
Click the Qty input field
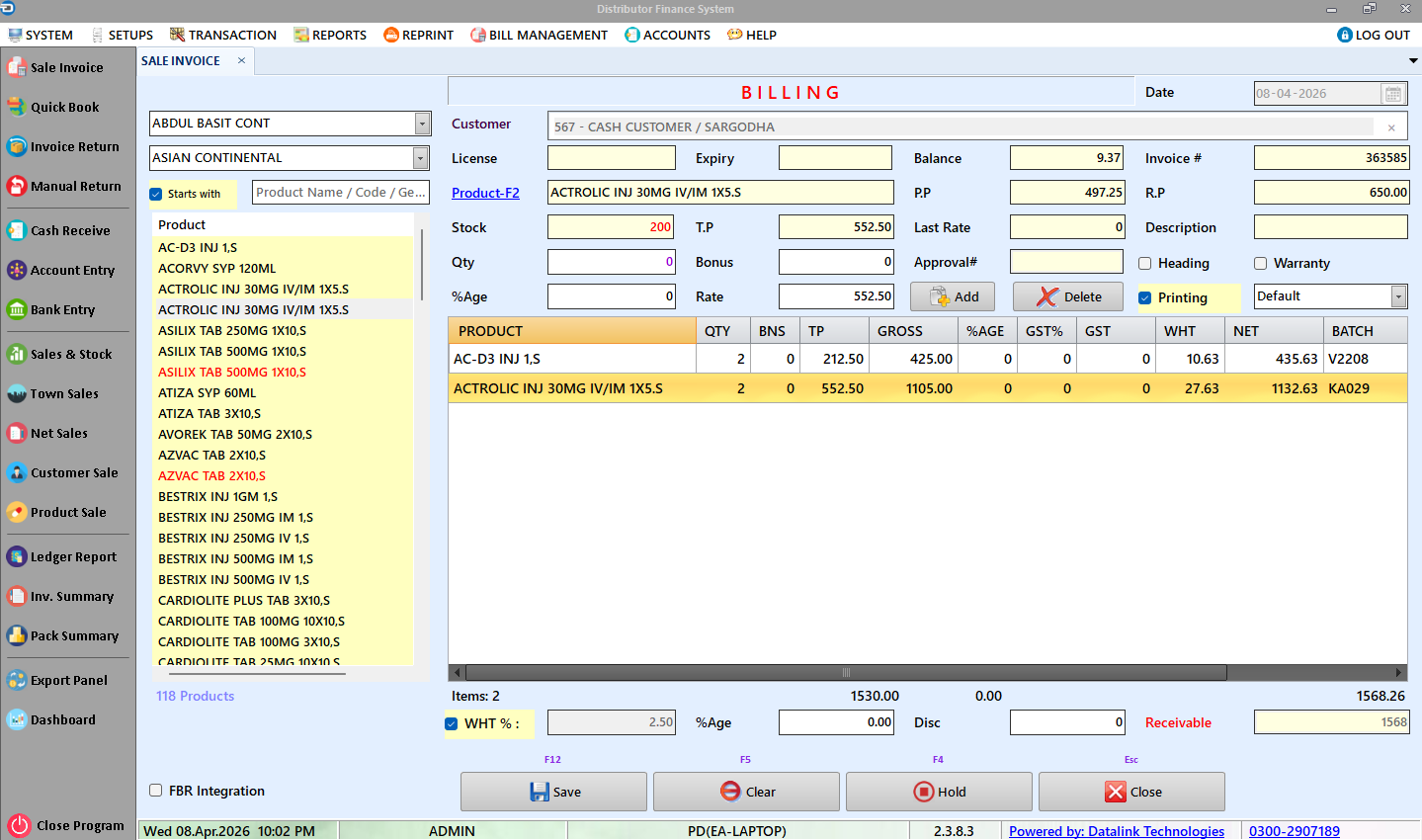click(612, 262)
